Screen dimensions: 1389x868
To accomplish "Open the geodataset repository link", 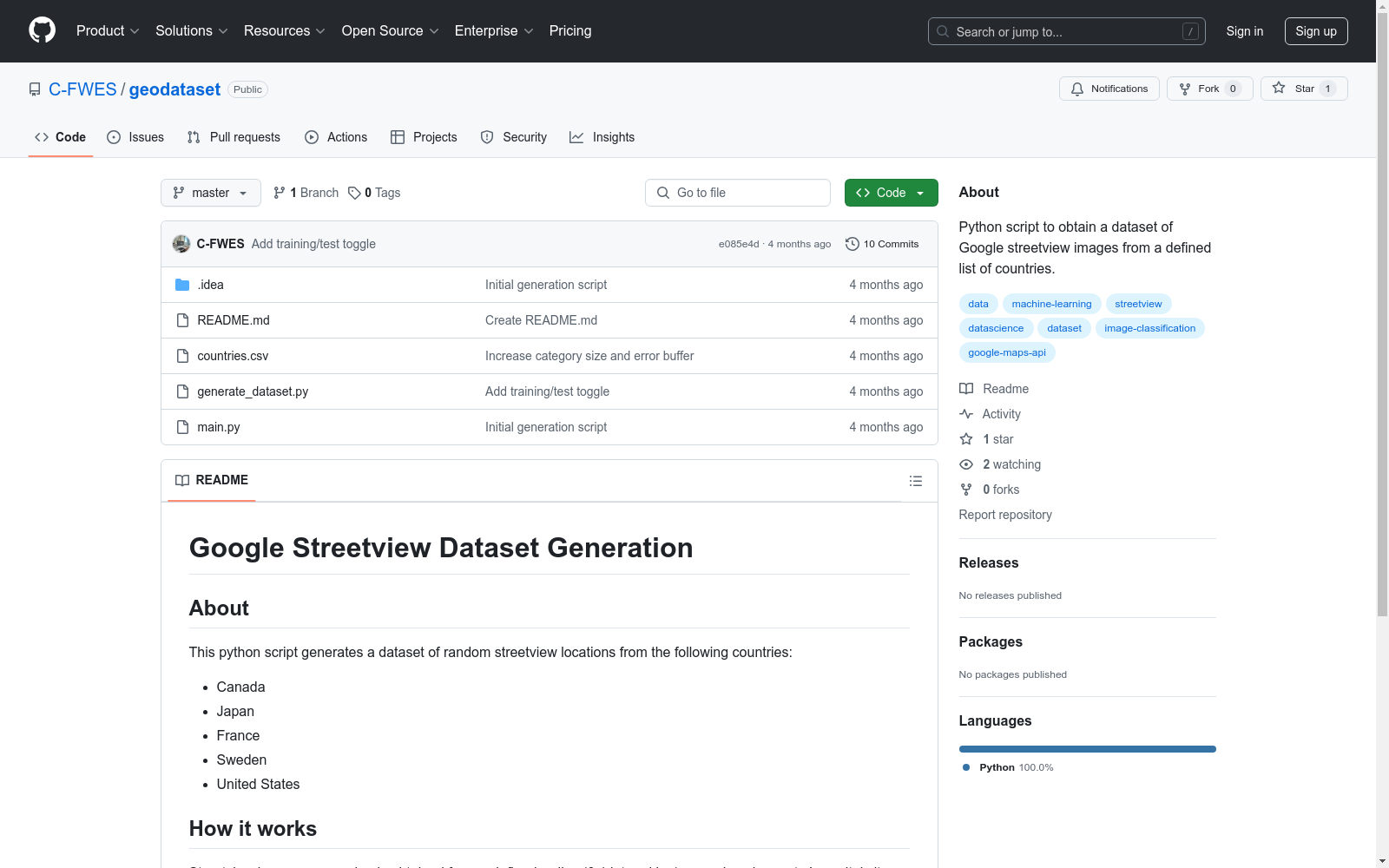I will point(174,89).
